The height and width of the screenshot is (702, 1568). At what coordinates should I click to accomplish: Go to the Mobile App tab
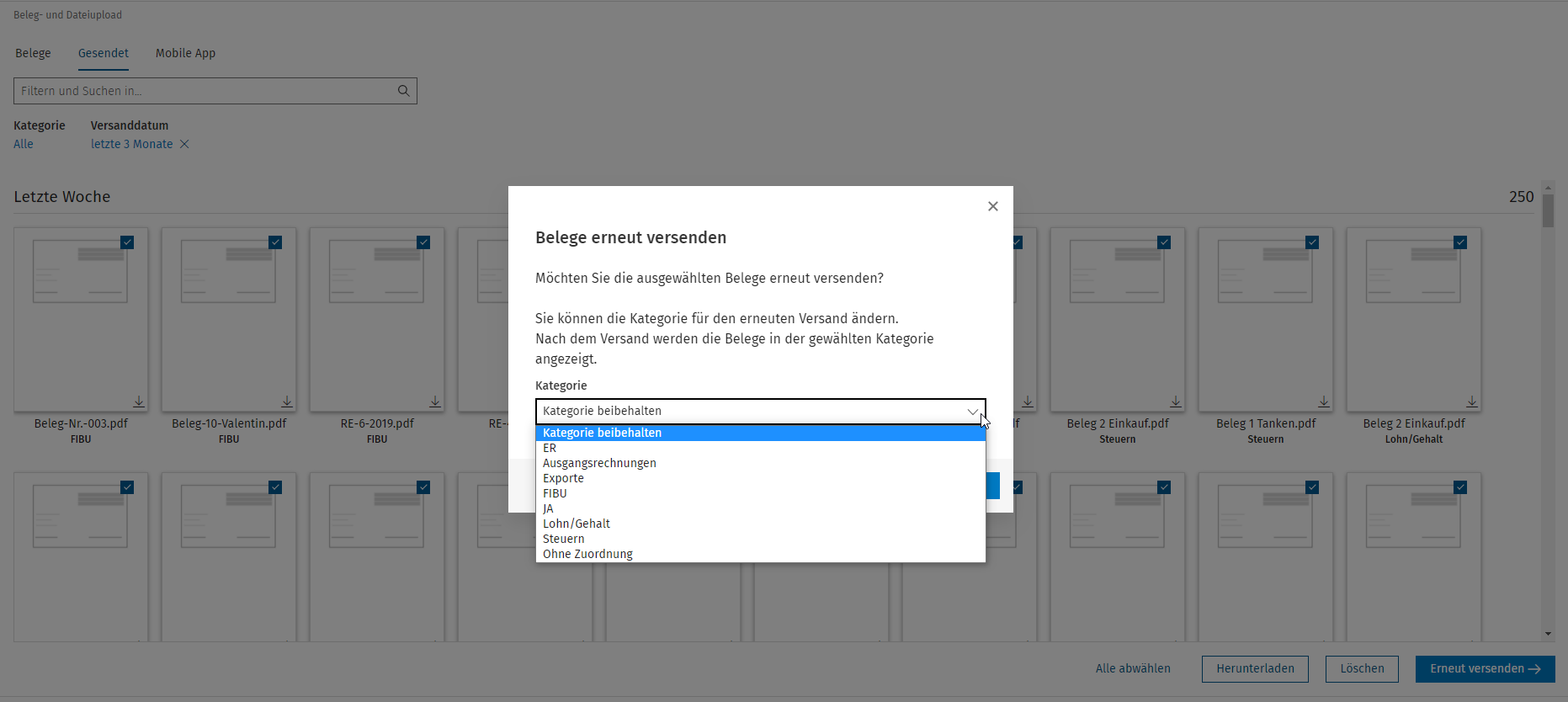(x=185, y=53)
